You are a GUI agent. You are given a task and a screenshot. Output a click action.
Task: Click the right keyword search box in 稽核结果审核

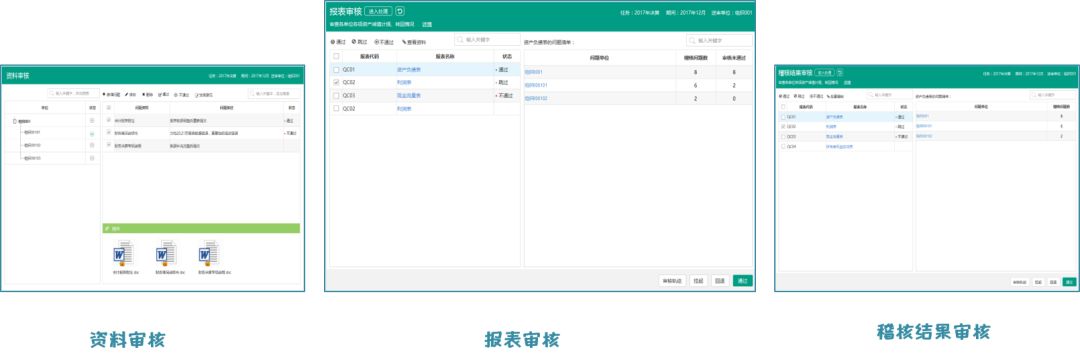1052,95
